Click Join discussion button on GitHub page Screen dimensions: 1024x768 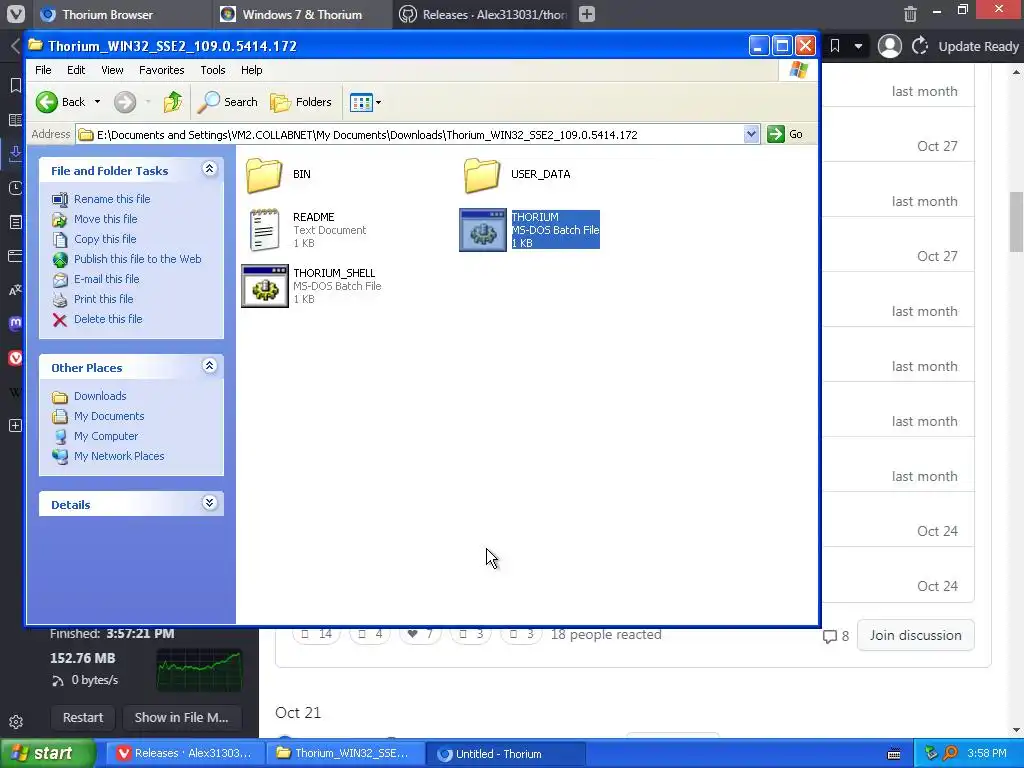pyautogui.click(x=916, y=635)
